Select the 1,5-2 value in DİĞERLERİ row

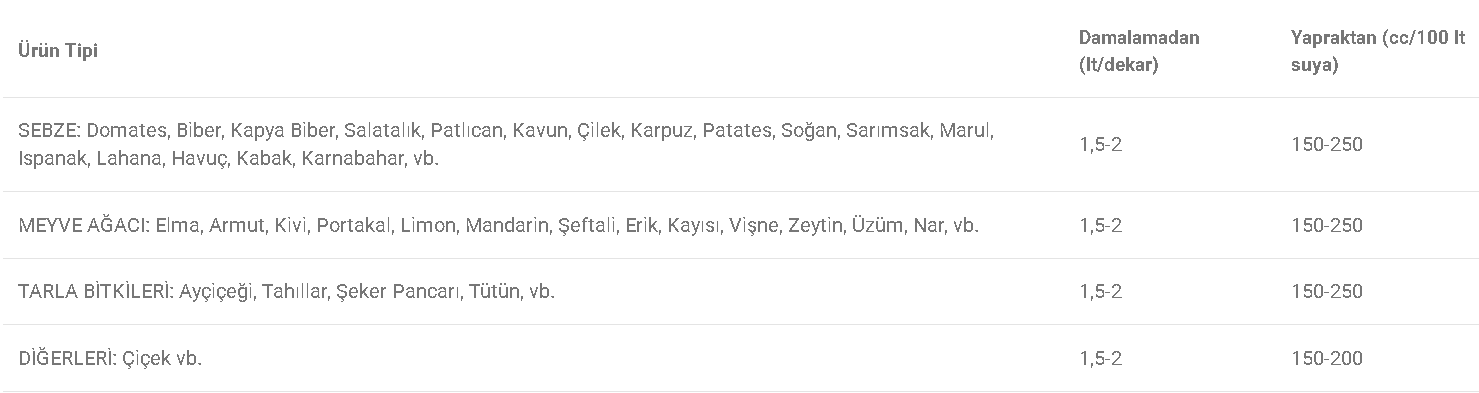click(x=1100, y=358)
